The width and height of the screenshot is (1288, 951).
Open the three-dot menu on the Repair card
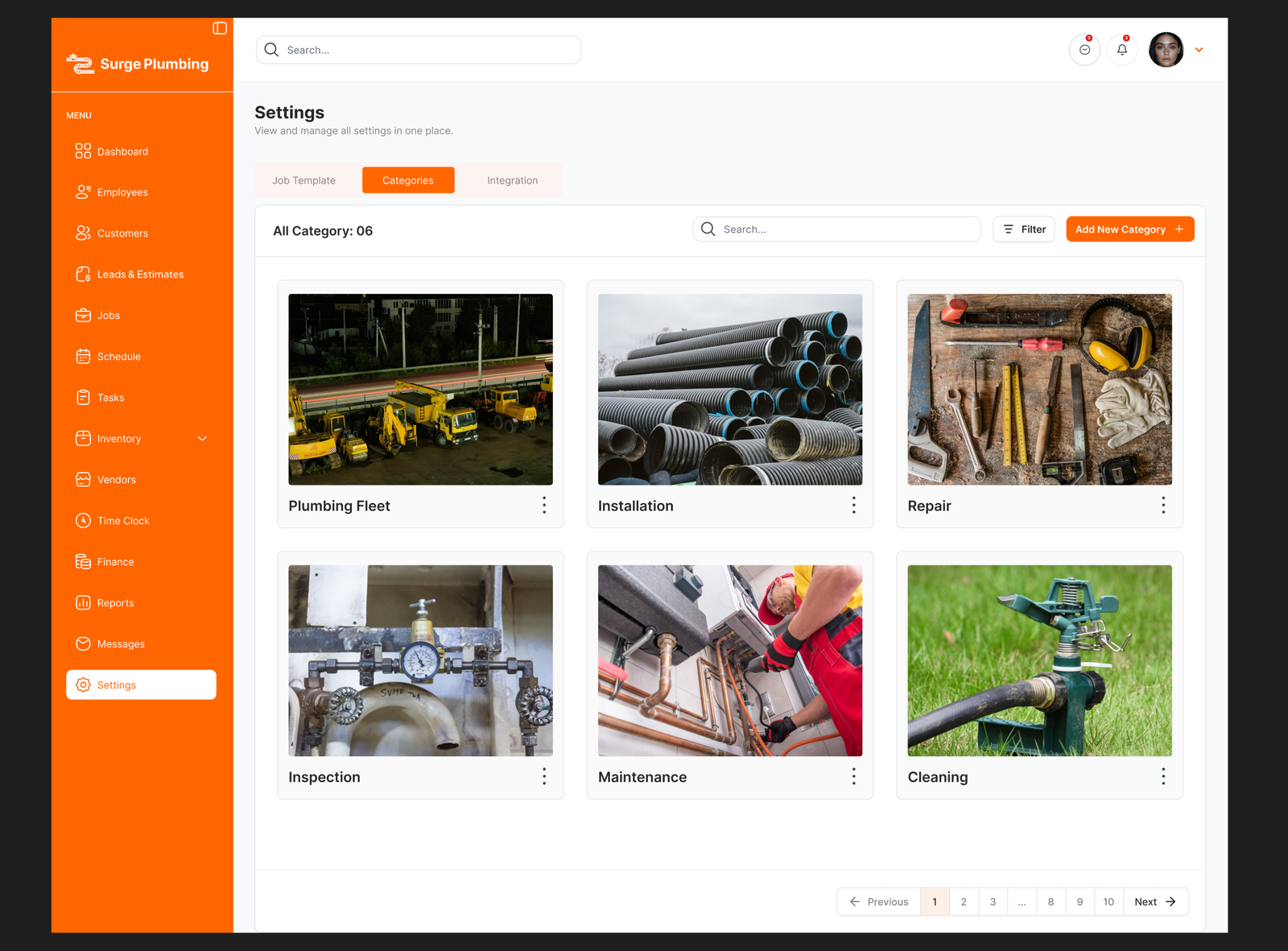pyautogui.click(x=1163, y=506)
